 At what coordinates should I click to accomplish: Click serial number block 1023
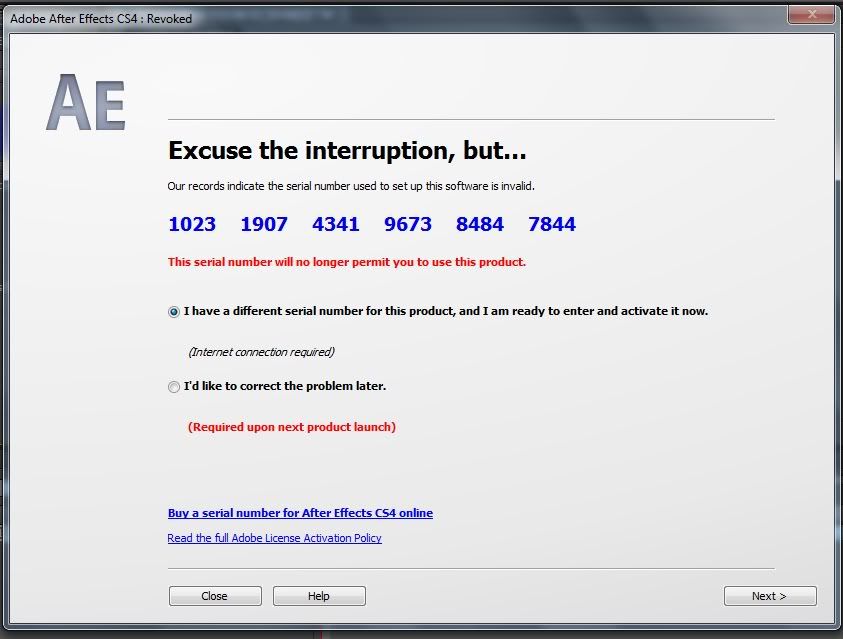pyautogui.click(x=192, y=224)
